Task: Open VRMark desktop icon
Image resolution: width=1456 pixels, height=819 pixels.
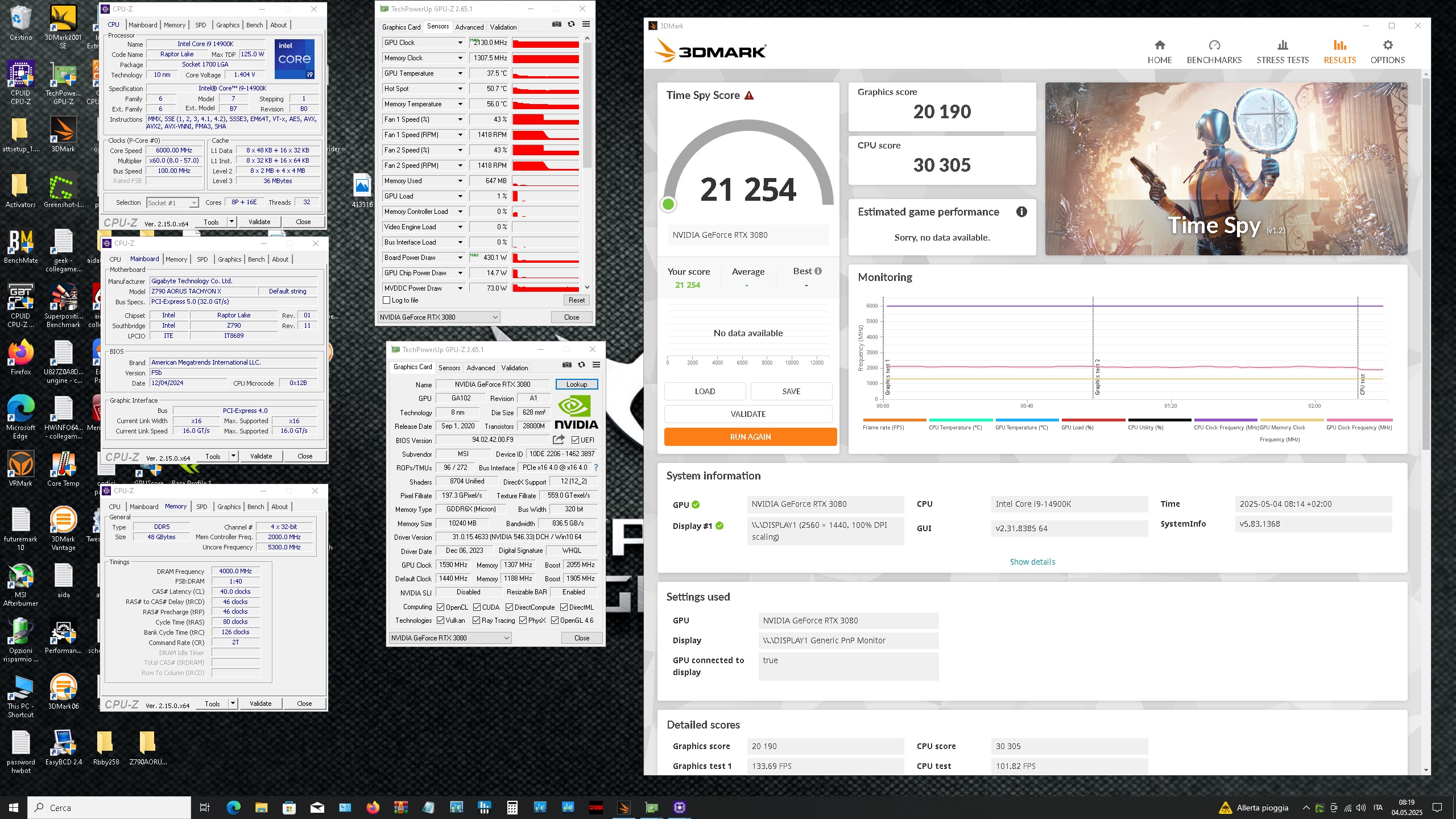Action: pos(20,469)
